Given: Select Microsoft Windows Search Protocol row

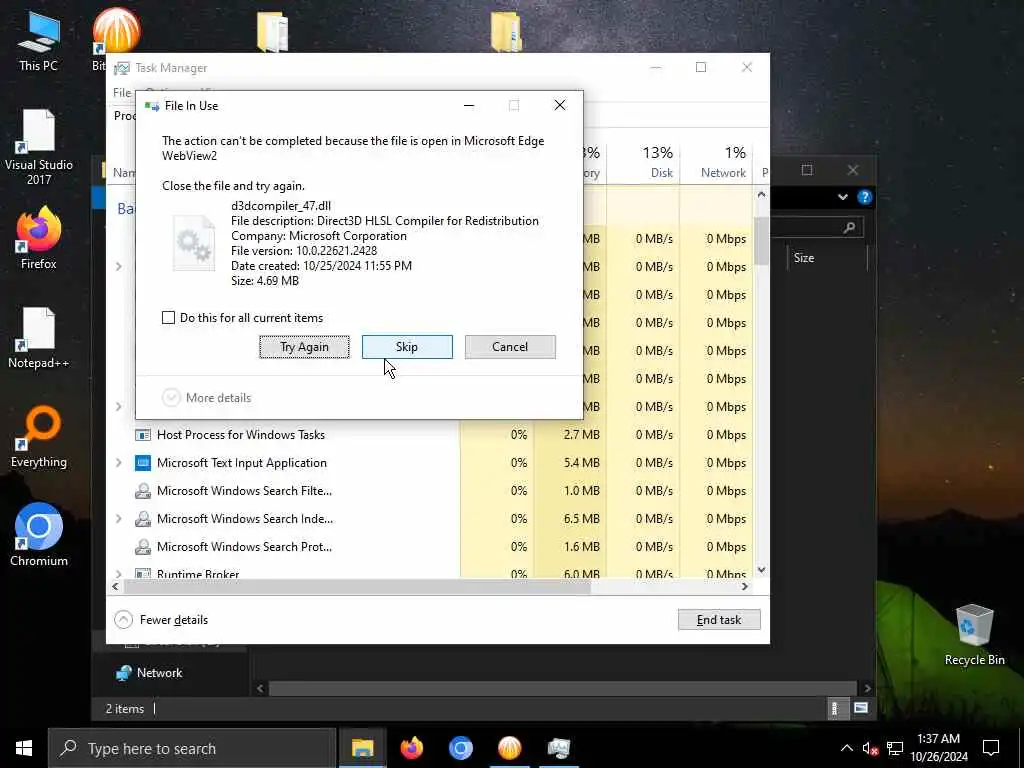Looking at the screenshot, I should pos(431,547).
